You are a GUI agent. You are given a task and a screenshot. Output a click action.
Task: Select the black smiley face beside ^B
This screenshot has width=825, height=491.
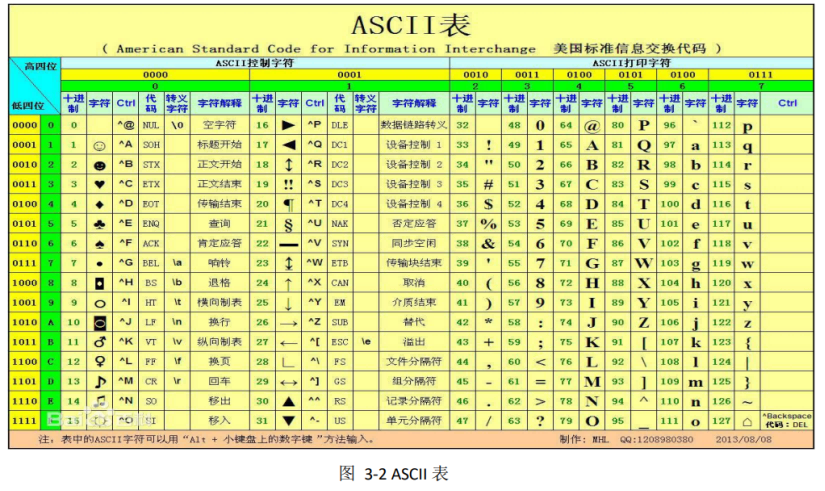[x=99, y=165]
